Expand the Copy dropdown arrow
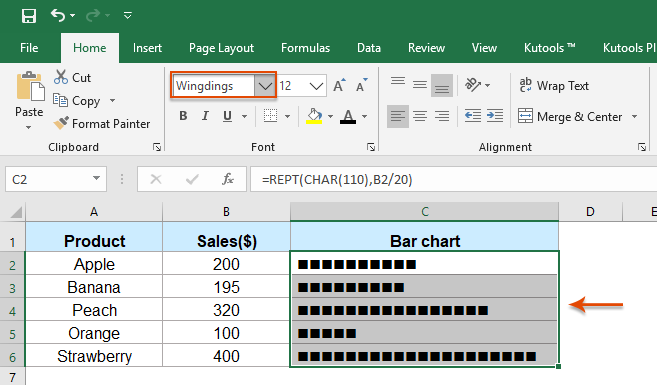The width and height of the screenshot is (657, 385). (x=112, y=101)
